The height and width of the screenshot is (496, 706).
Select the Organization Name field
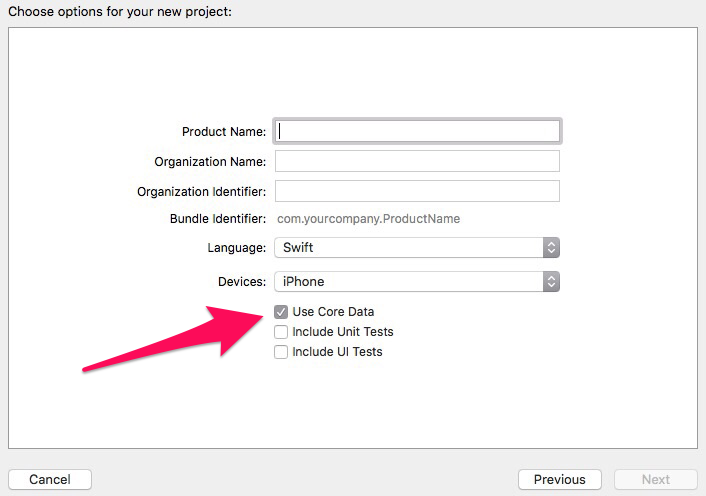(417, 161)
